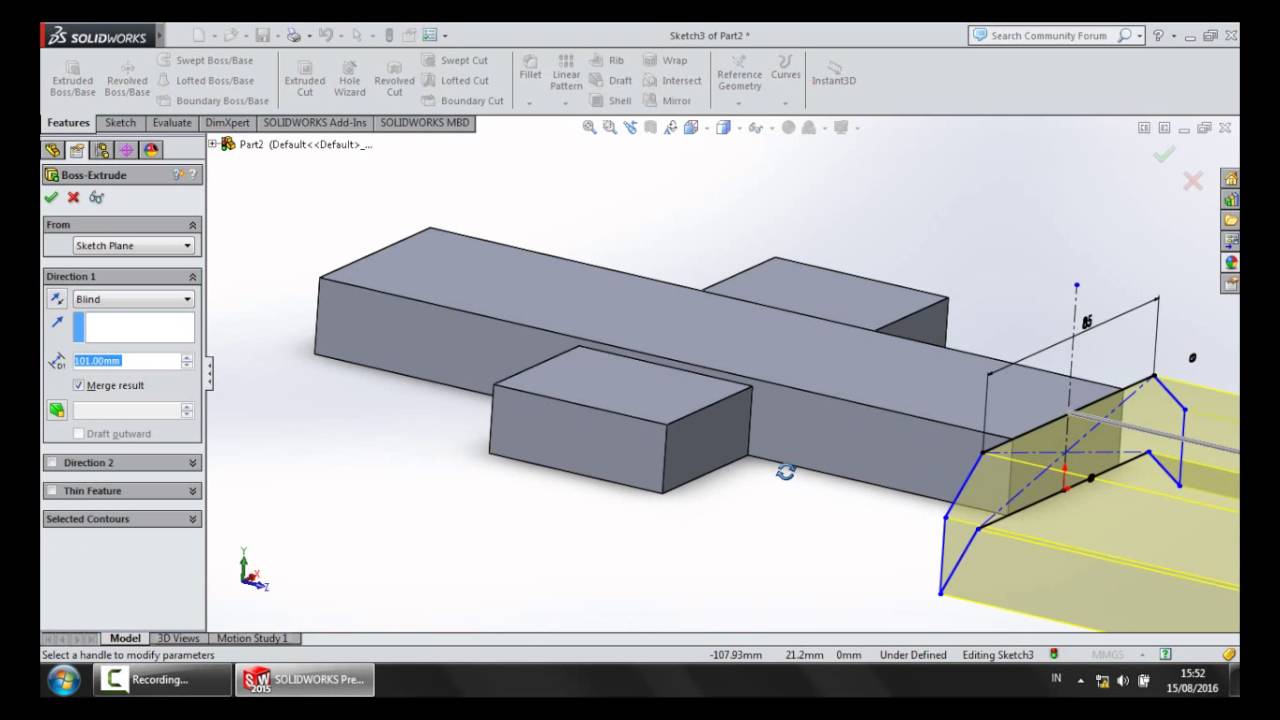The width and height of the screenshot is (1280, 720).
Task: Switch to the SOLIDWORKS Add-Ins tab
Action: click(315, 123)
